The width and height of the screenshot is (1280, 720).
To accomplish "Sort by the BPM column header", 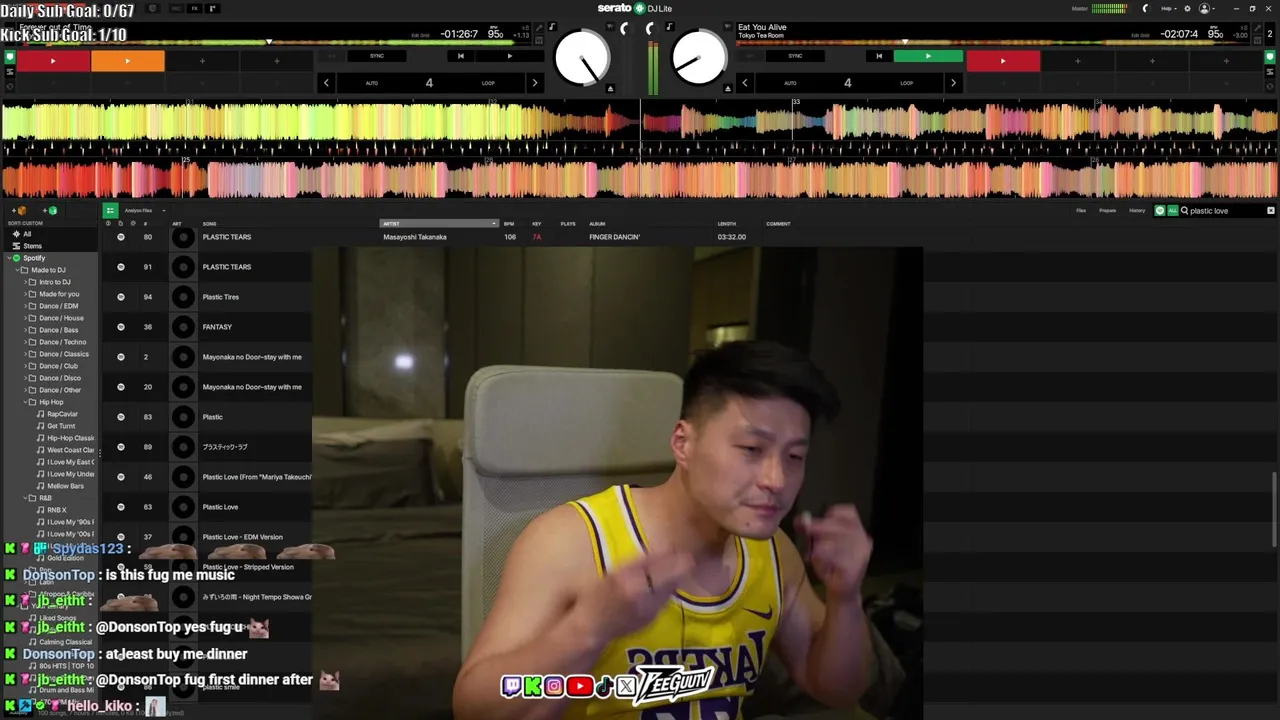I will [x=509, y=224].
